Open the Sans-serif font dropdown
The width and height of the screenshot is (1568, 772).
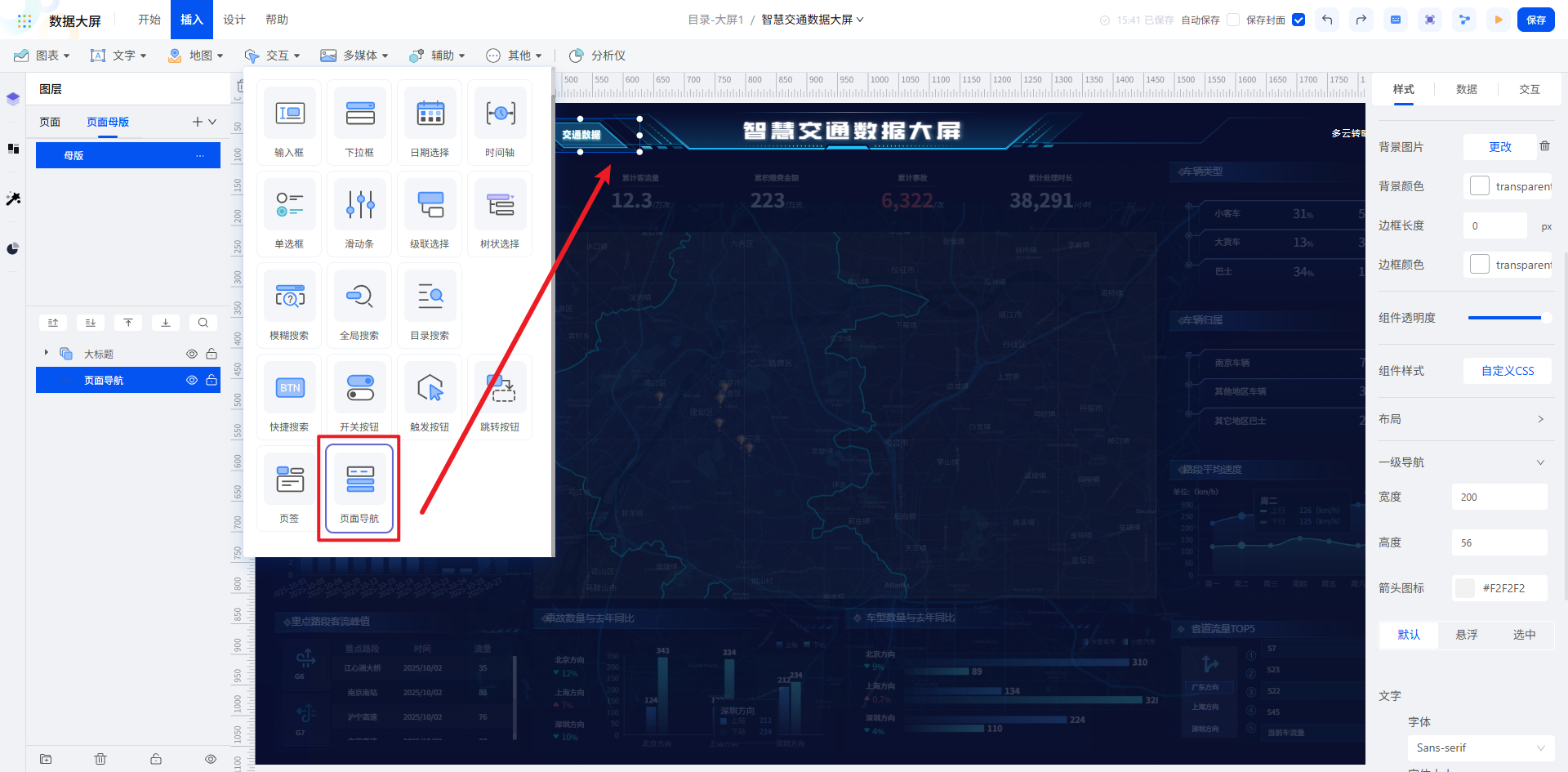click(1481, 747)
